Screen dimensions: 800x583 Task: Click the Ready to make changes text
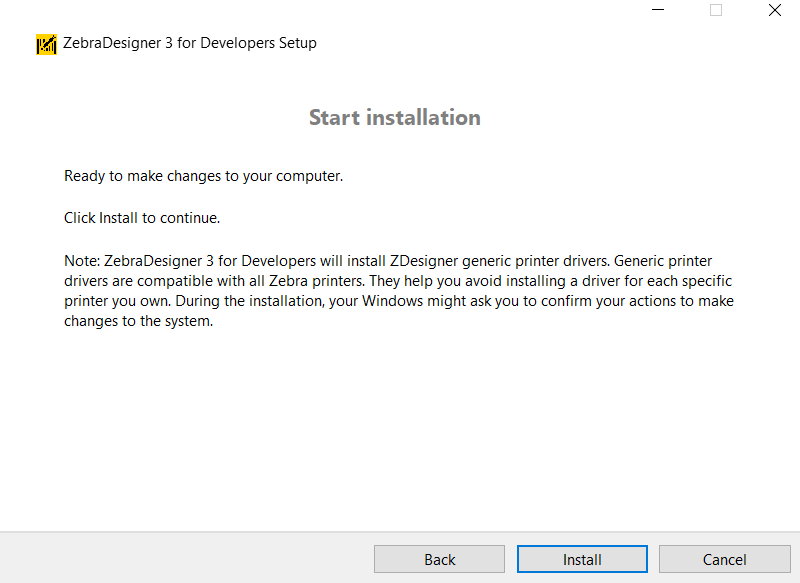[x=203, y=176]
